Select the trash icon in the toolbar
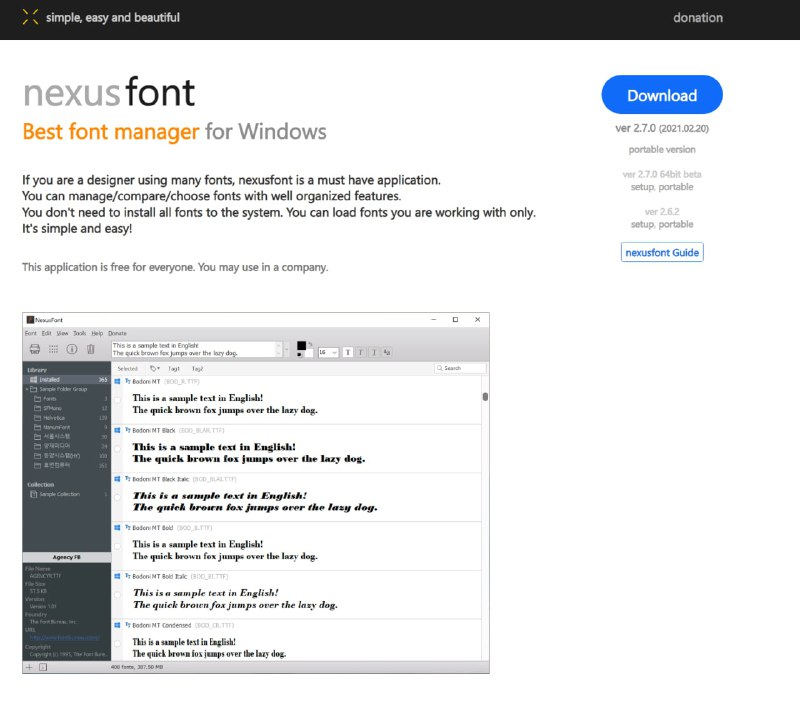This screenshot has height=703, width=800. [x=89, y=349]
